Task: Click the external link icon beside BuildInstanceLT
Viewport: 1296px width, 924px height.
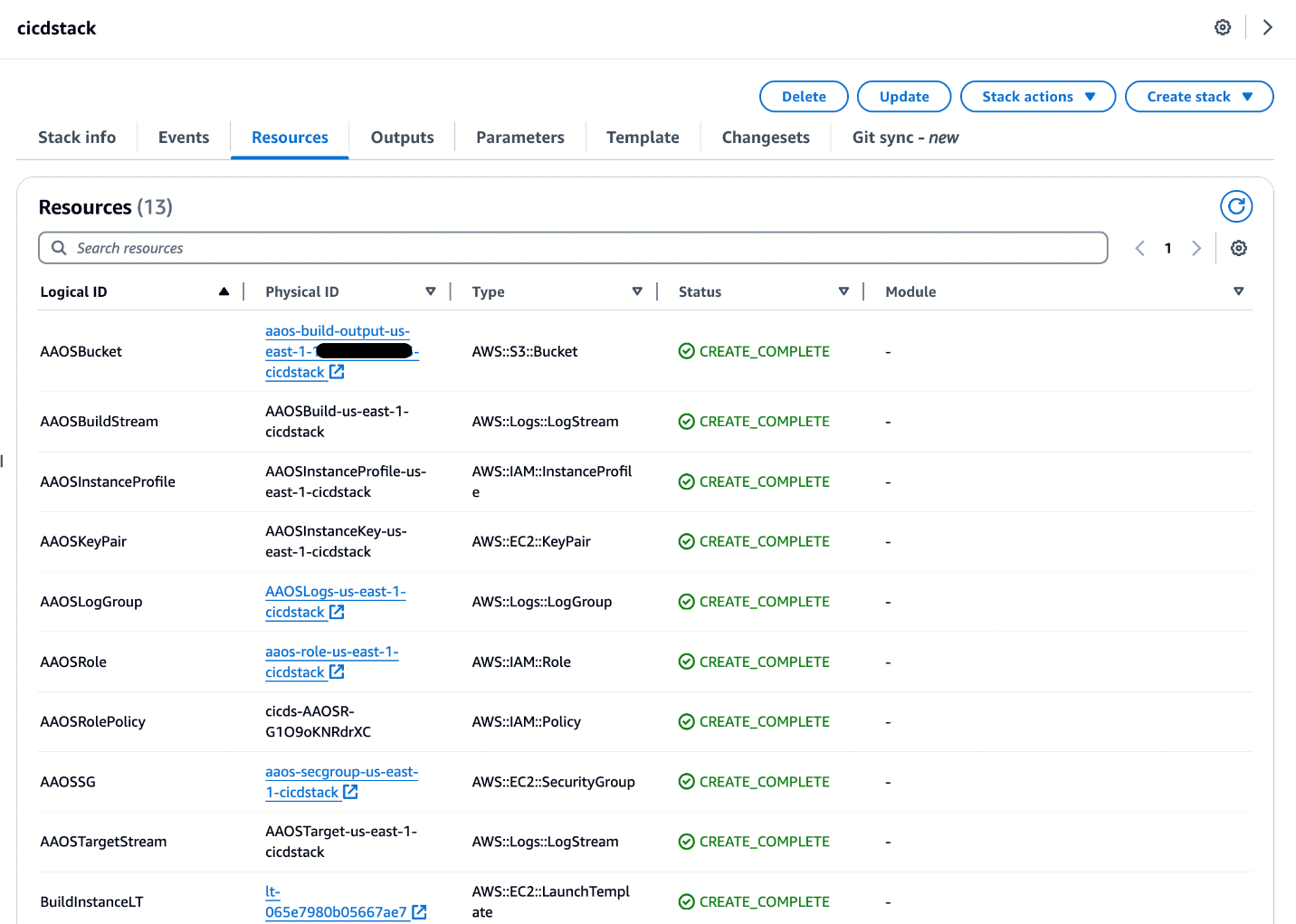Action: click(x=419, y=911)
